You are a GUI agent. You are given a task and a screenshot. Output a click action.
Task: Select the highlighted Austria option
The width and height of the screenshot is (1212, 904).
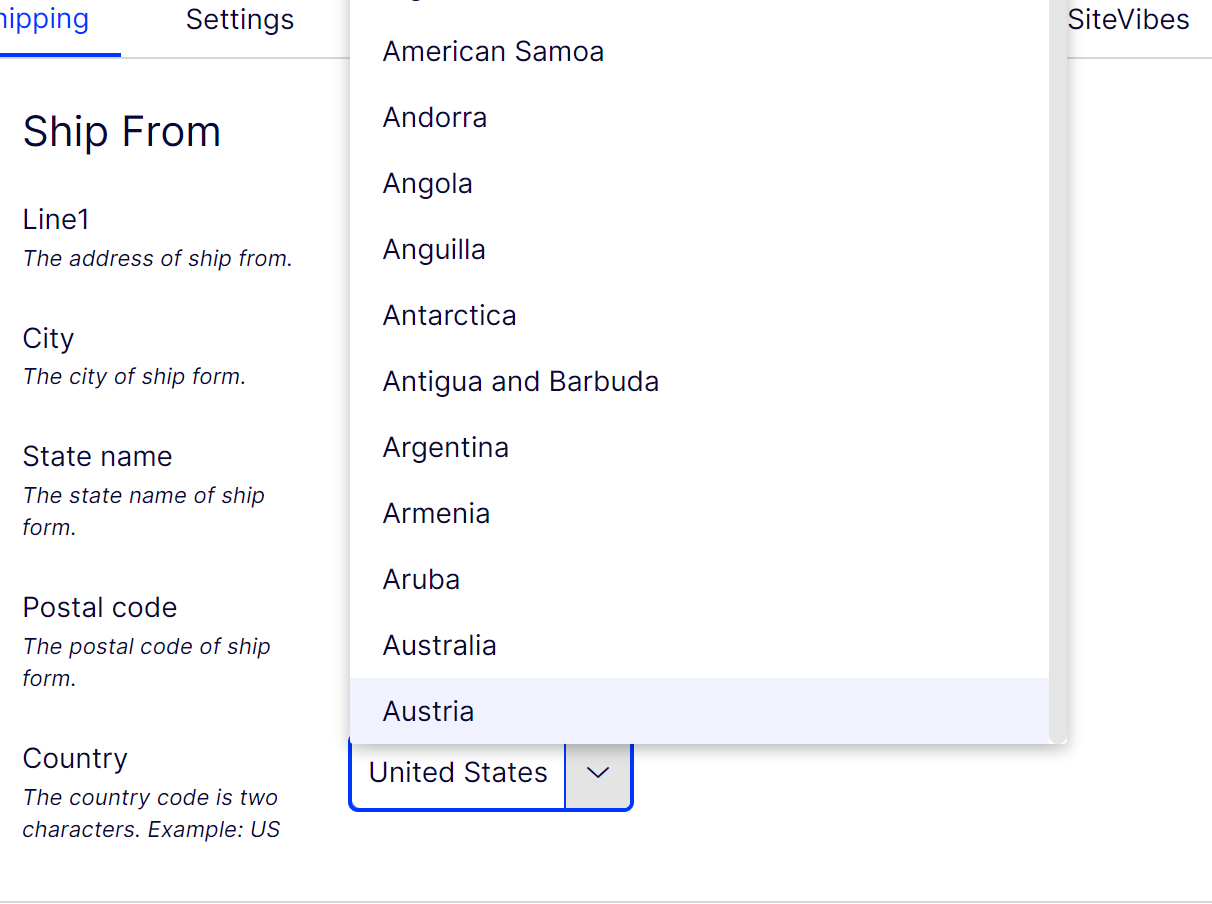click(x=429, y=712)
